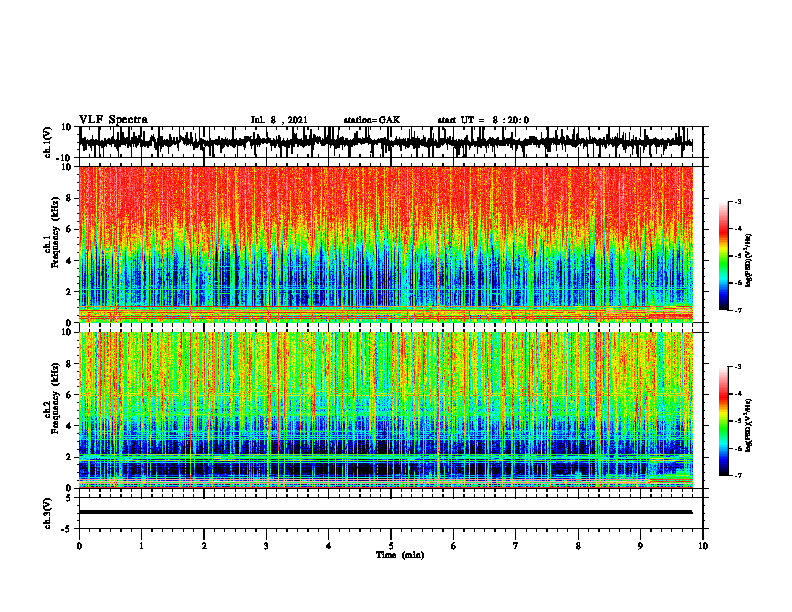The image size is (792, 612).
Task: Click the ch.1 color bar "log(PSD)" unit label
Action: click(749, 261)
